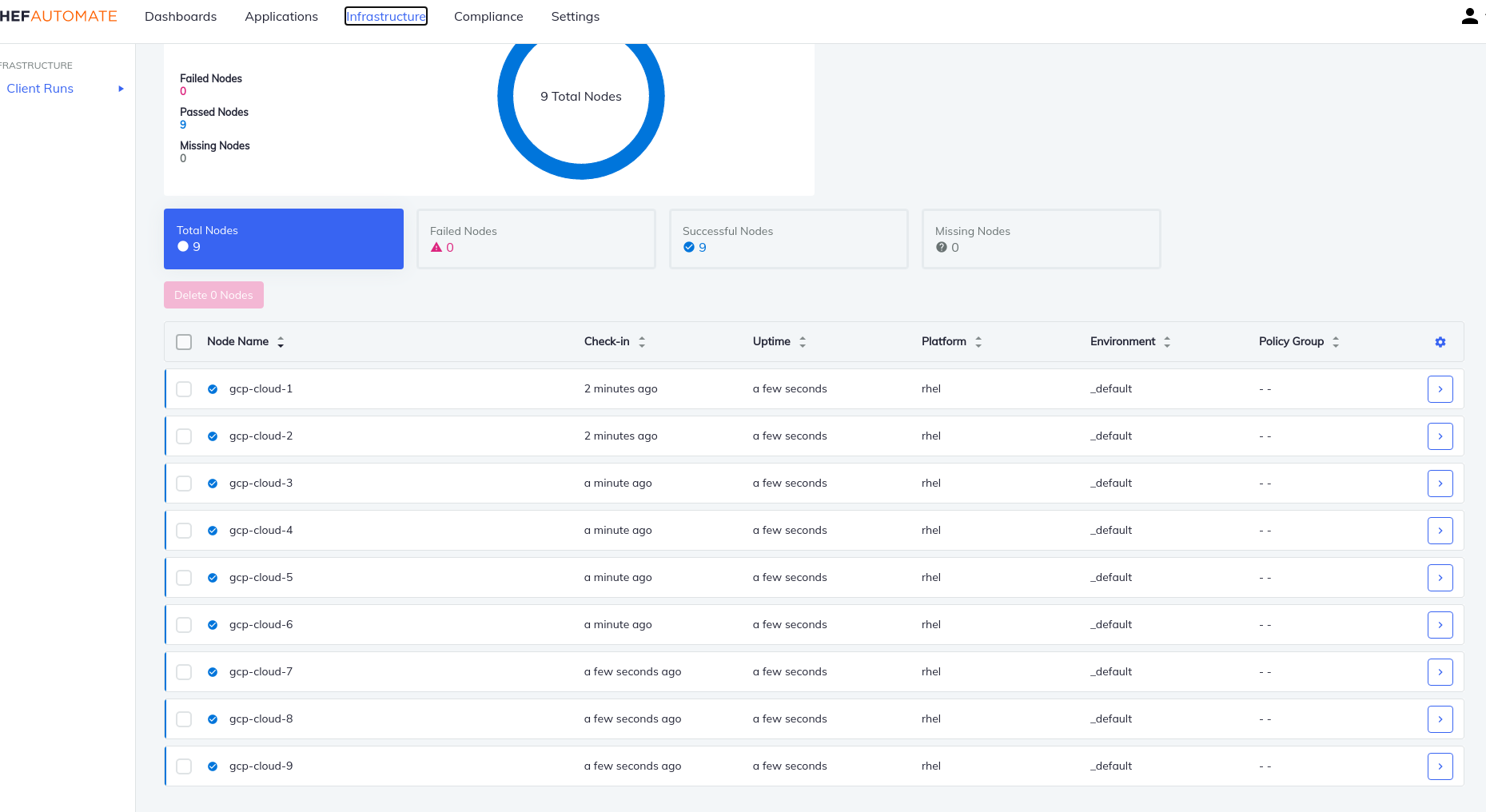
Task: Open the Dashboards tab
Action: click(x=181, y=17)
